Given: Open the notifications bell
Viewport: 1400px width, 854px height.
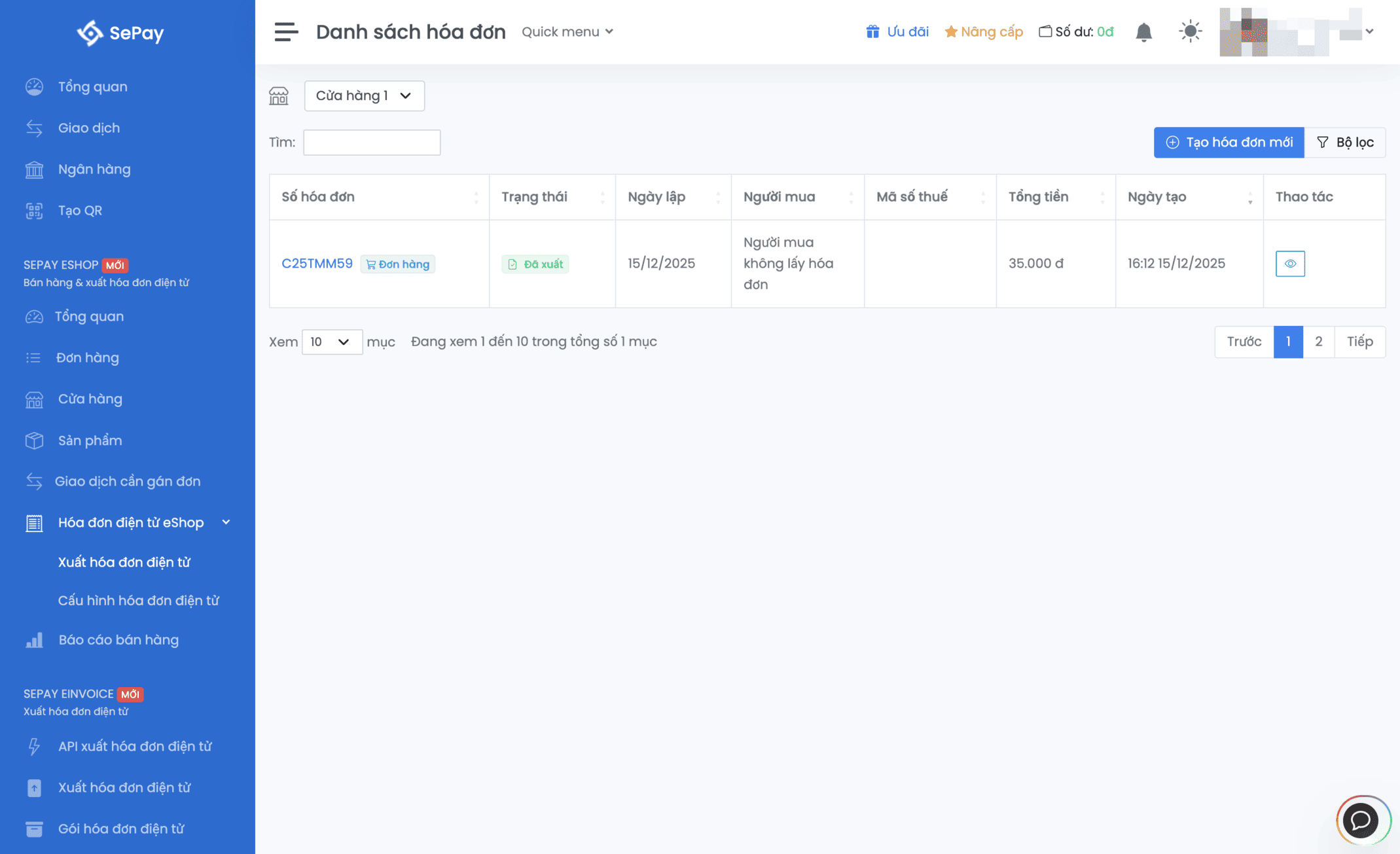Looking at the screenshot, I should [x=1143, y=31].
